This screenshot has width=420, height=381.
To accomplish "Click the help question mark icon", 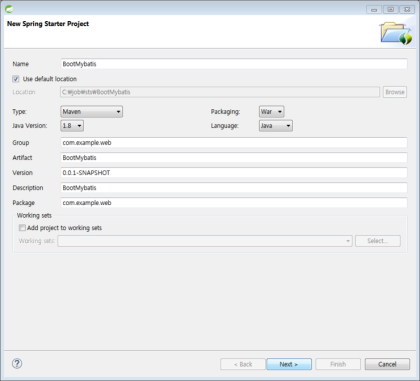I will (17, 363).
